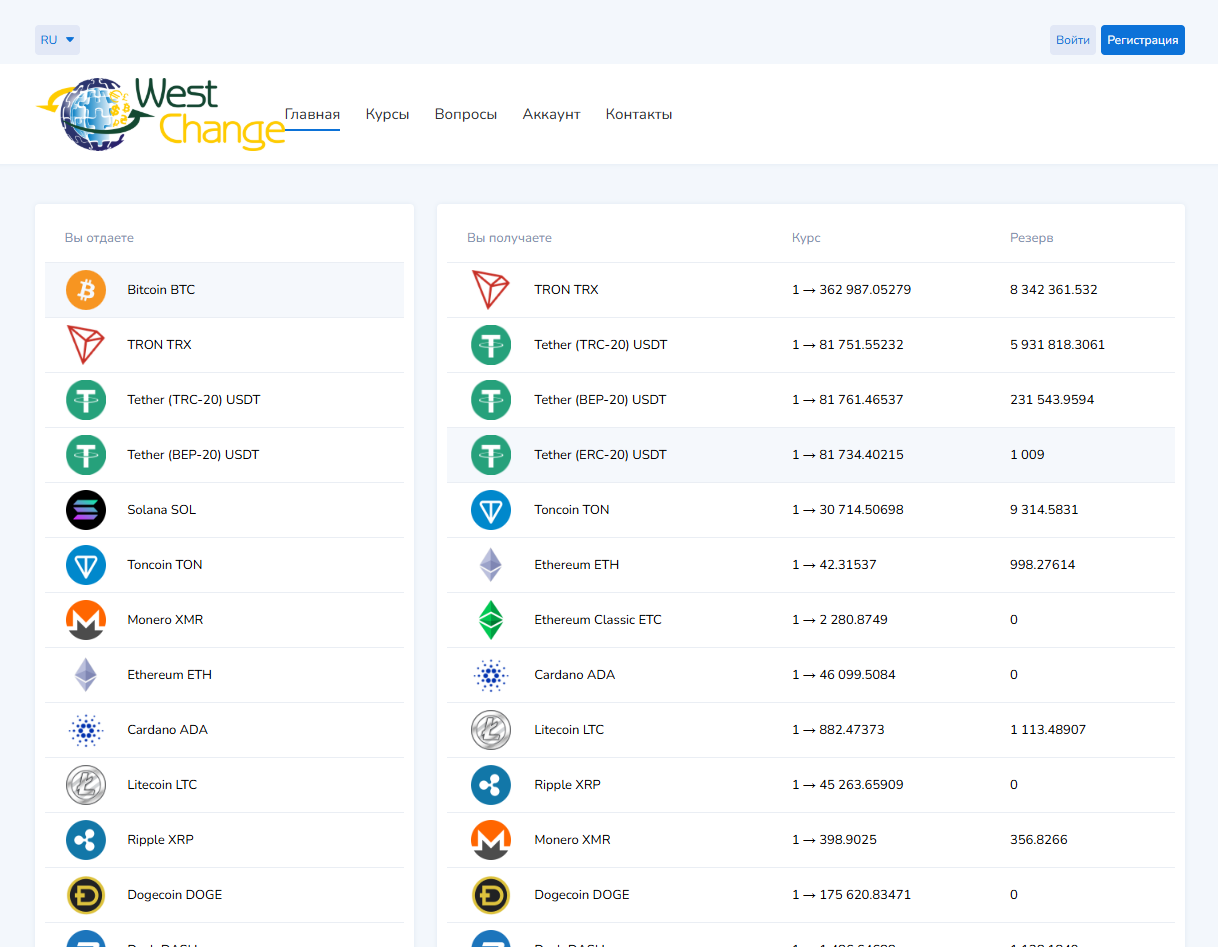Click Tether BEP-20 icon in give list
This screenshot has width=1218, height=947.
tap(86, 455)
